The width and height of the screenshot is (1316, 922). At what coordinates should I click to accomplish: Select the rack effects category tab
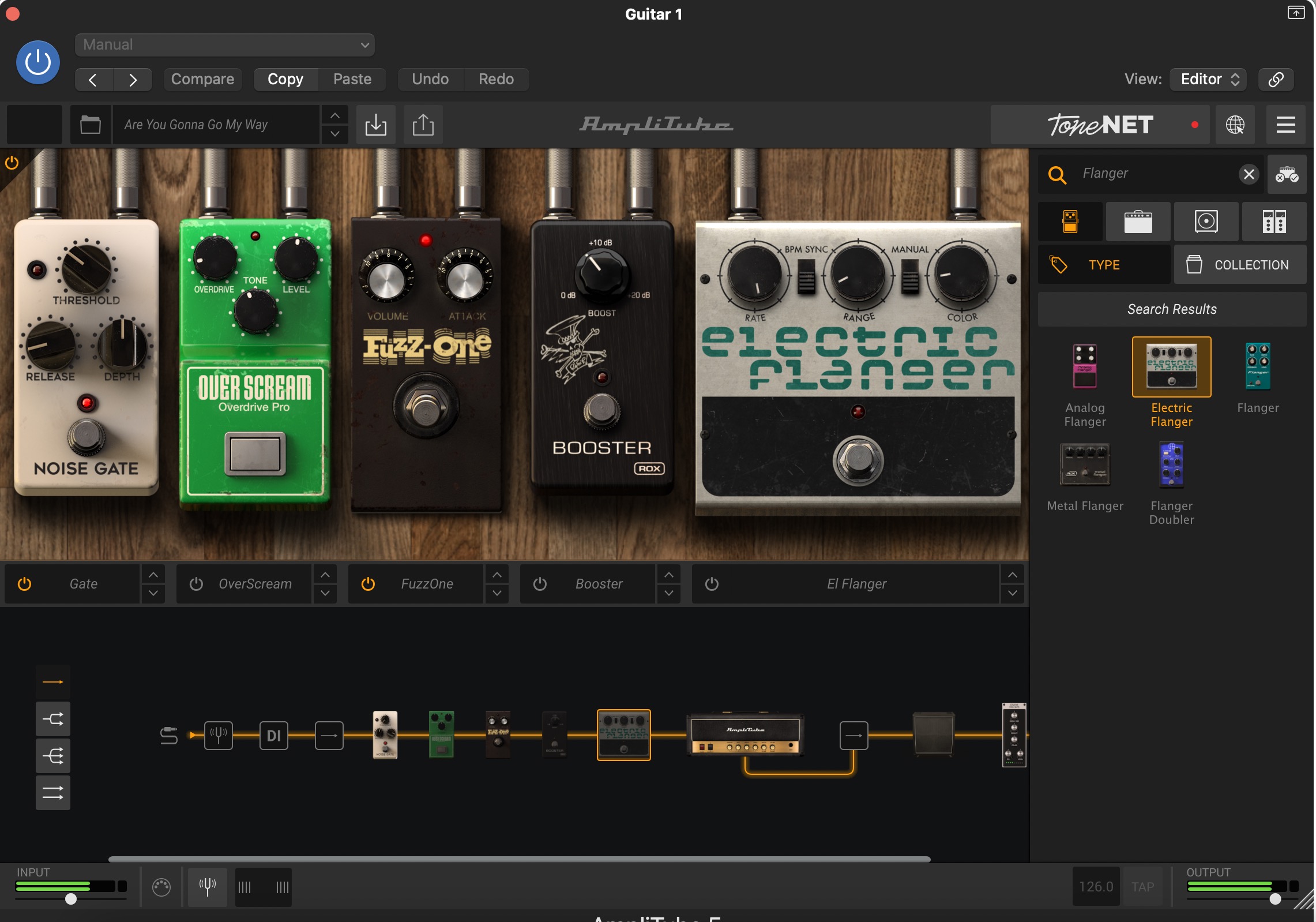[1274, 222]
